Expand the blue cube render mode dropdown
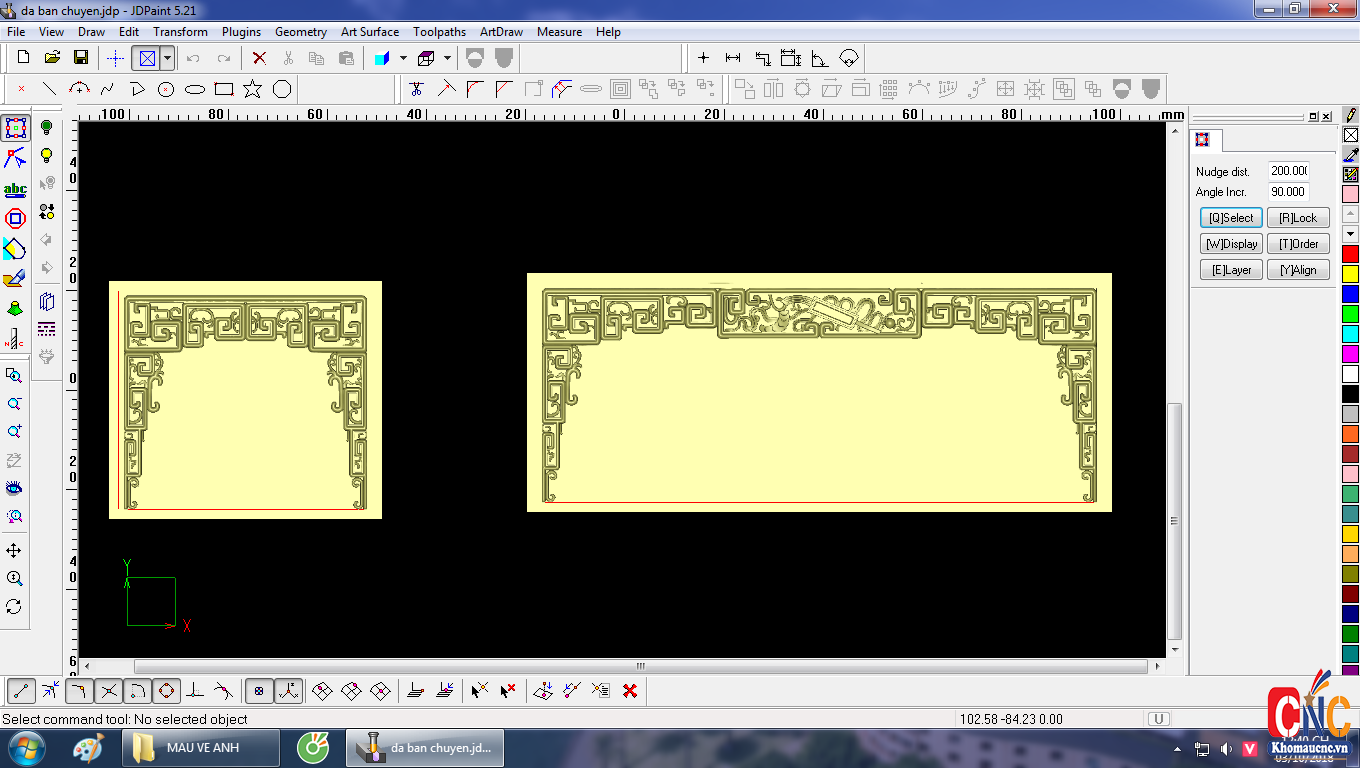The image size is (1360, 768). coord(403,58)
